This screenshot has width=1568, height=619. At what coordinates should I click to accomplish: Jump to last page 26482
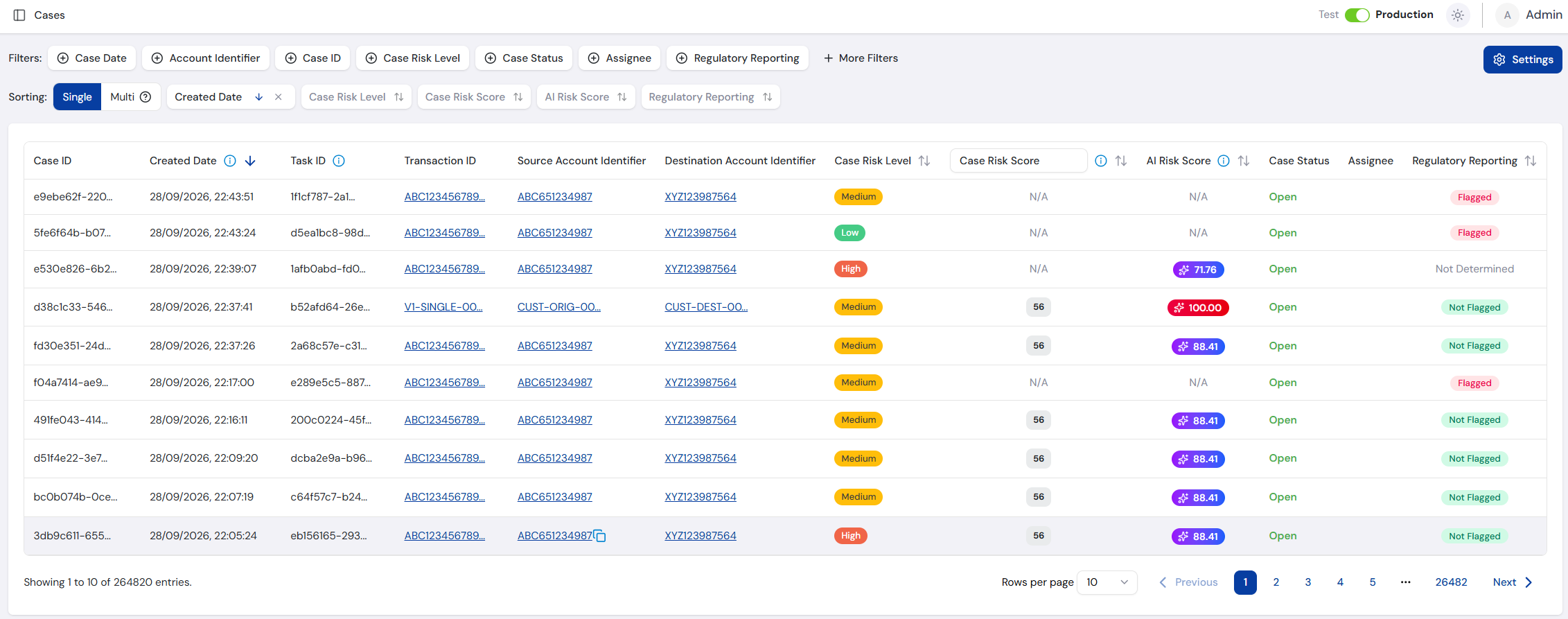pos(1452,582)
